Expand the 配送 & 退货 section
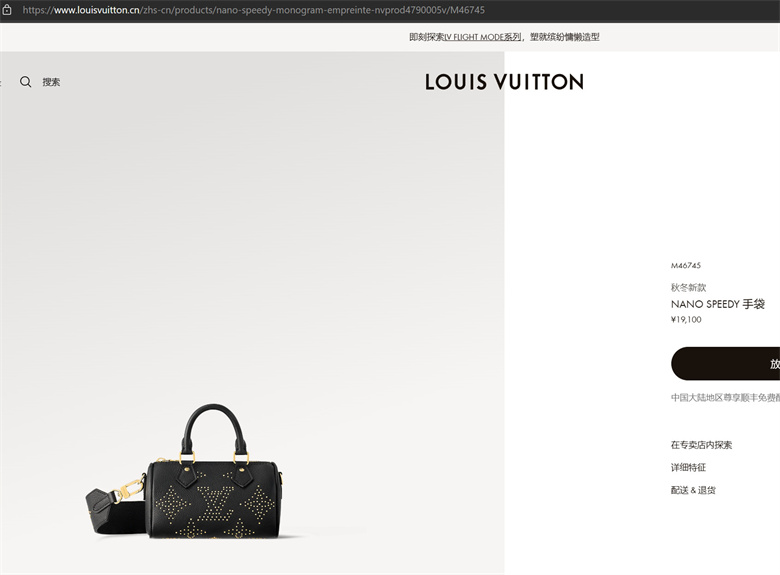This screenshot has height=575, width=780. pyautogui.click(x=693, y=490)
